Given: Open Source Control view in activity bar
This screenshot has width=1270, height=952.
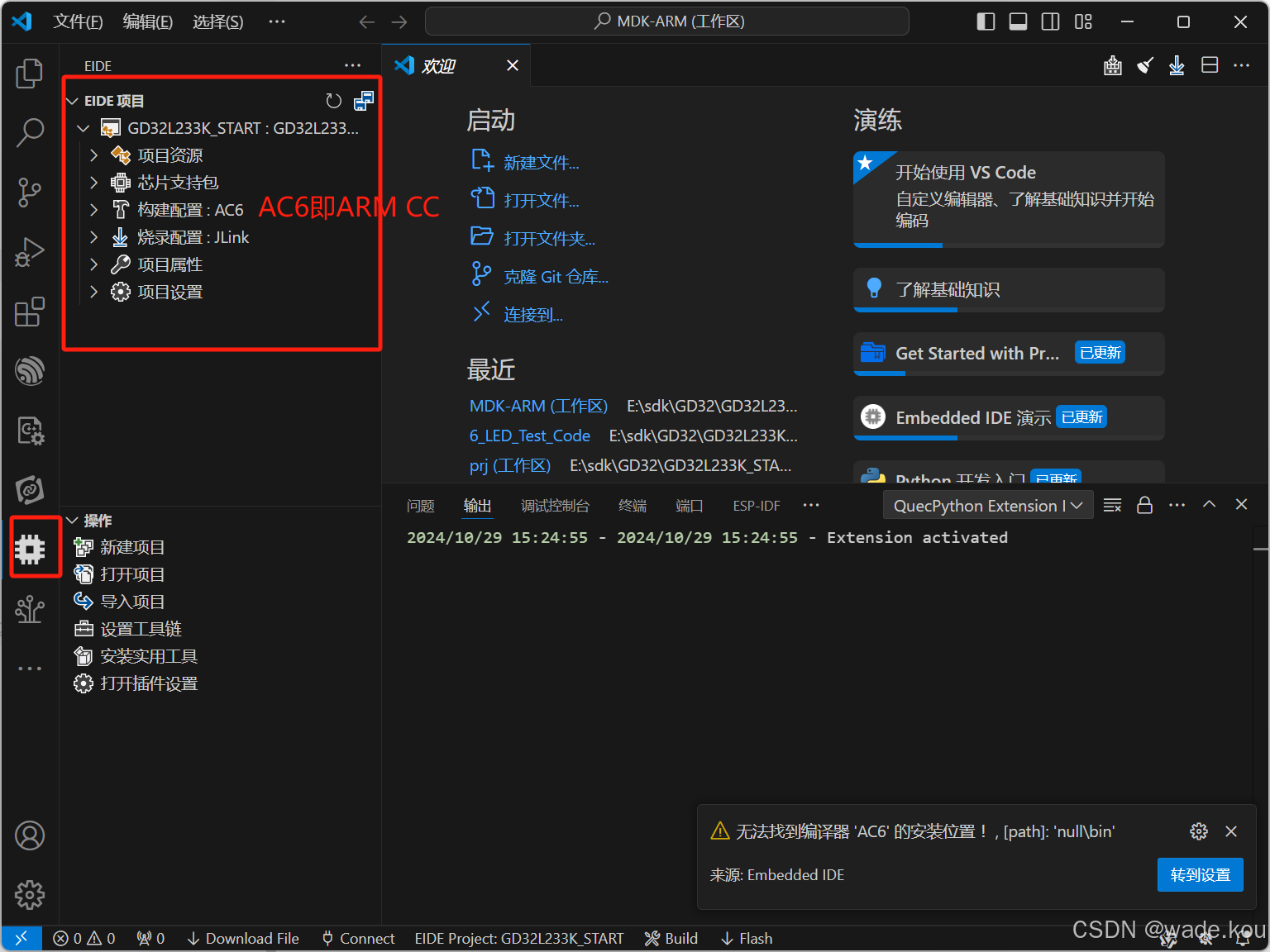Looking at the screenshot, I should [x=30, y=192].
